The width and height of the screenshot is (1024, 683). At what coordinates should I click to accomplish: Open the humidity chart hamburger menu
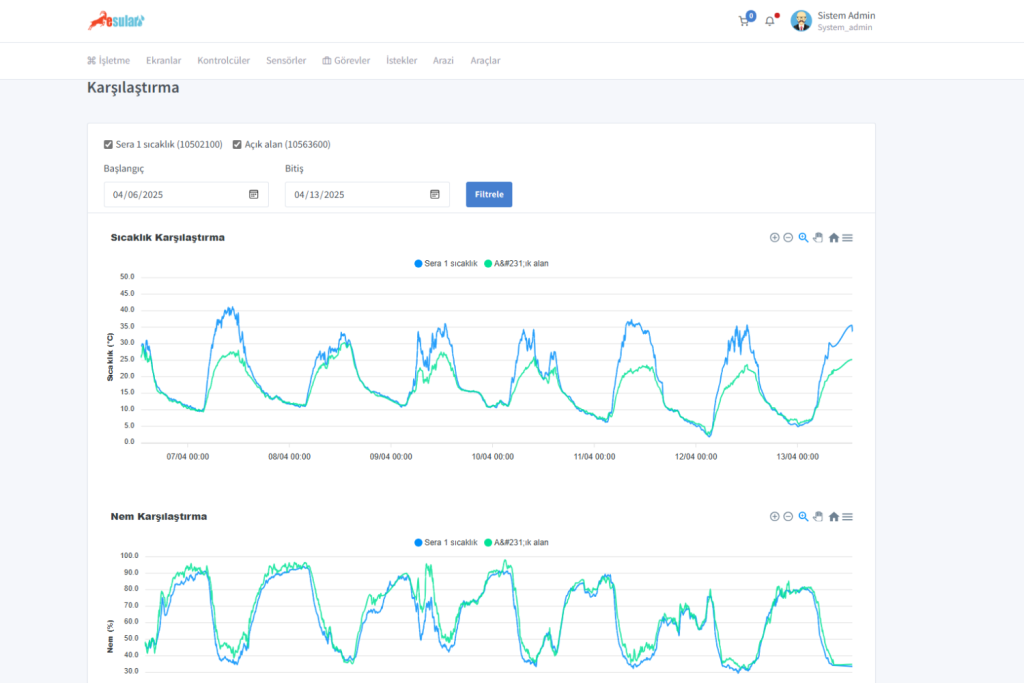click(847, 517)
